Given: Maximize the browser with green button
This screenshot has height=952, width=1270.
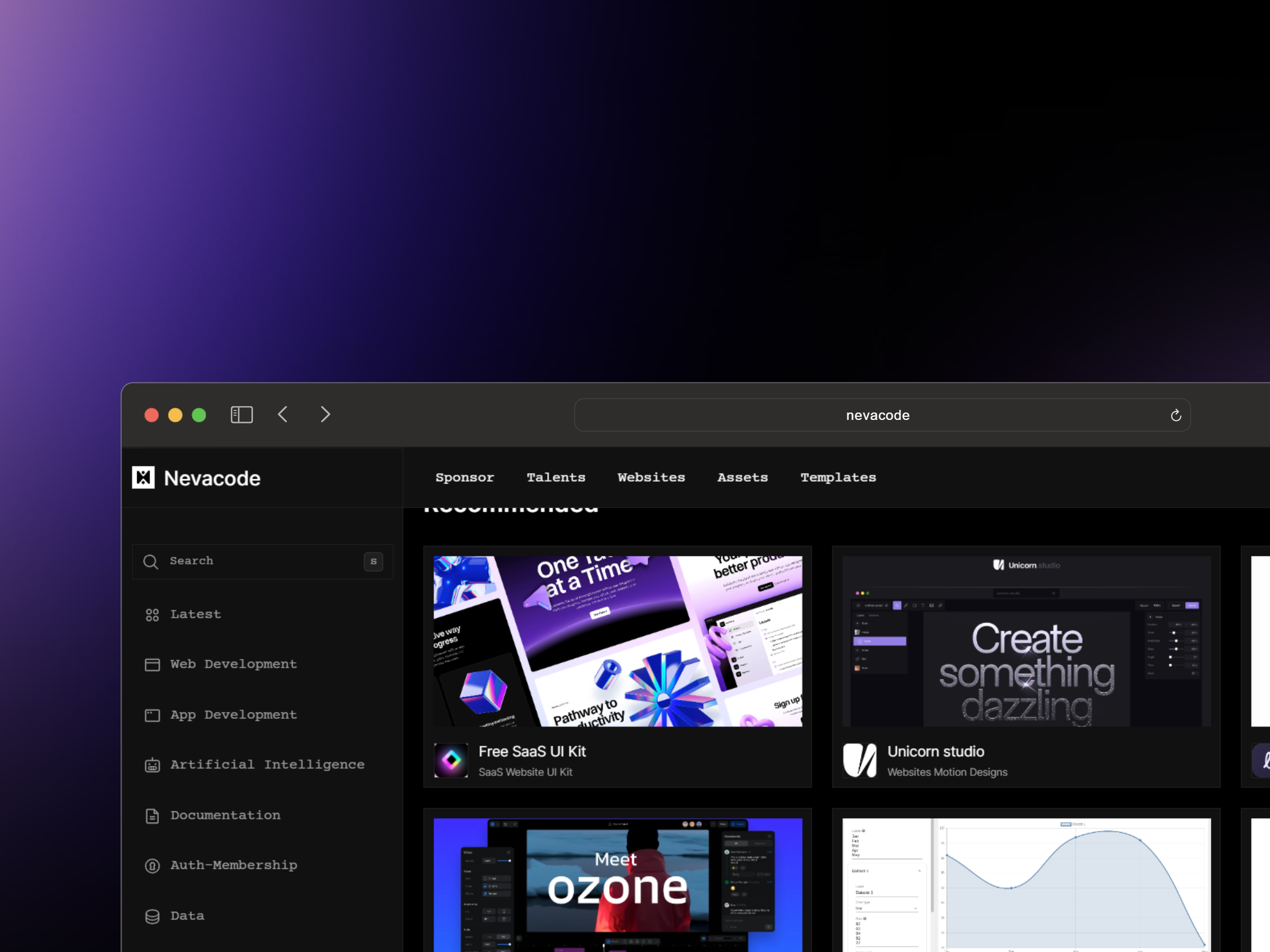Looking at the screenshot, I should (x=198, y=415).
